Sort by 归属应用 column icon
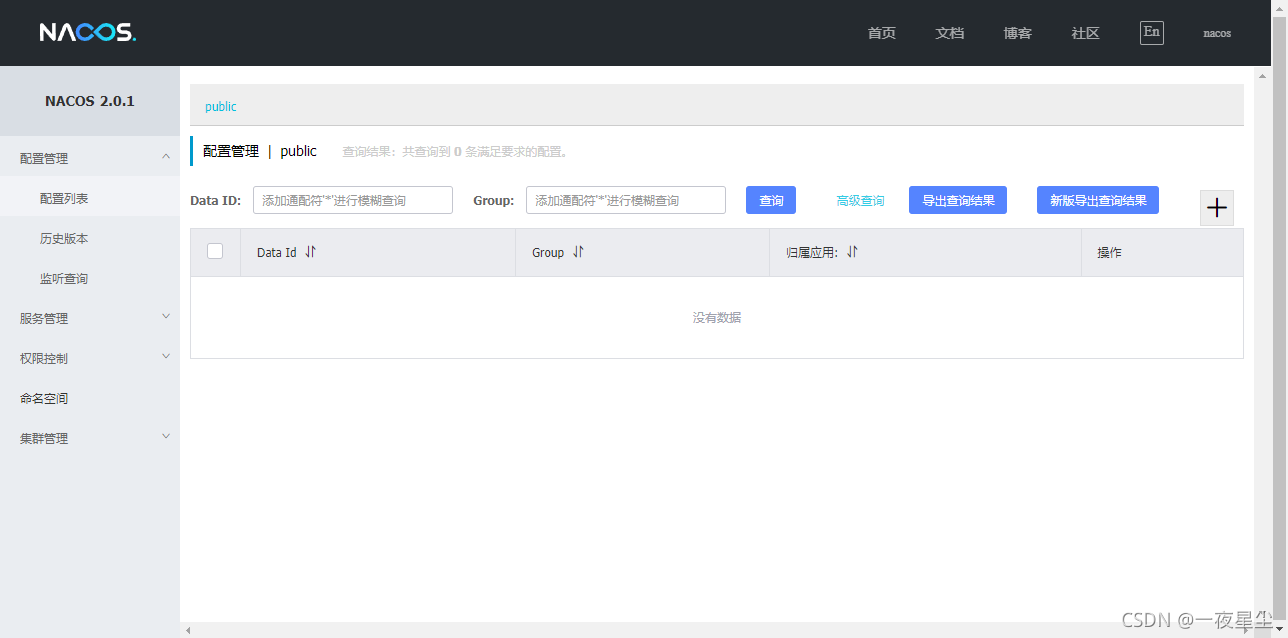This screenshot has width=1288, height=638. (852, 252)
